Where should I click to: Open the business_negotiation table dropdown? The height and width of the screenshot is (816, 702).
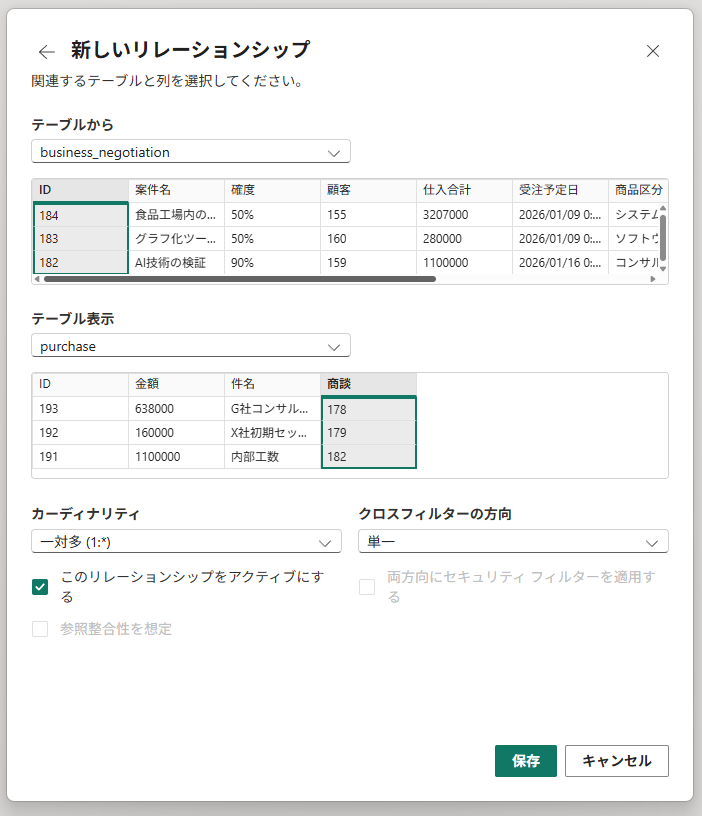191,152
